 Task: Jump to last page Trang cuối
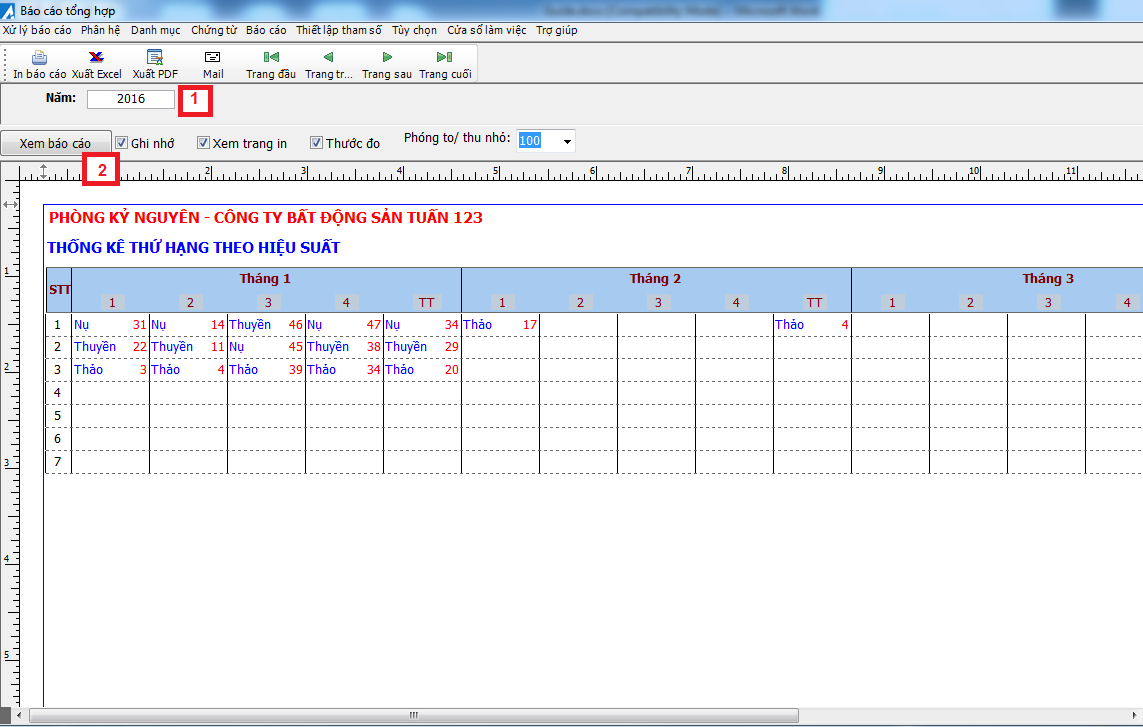[x=445, y=58]
